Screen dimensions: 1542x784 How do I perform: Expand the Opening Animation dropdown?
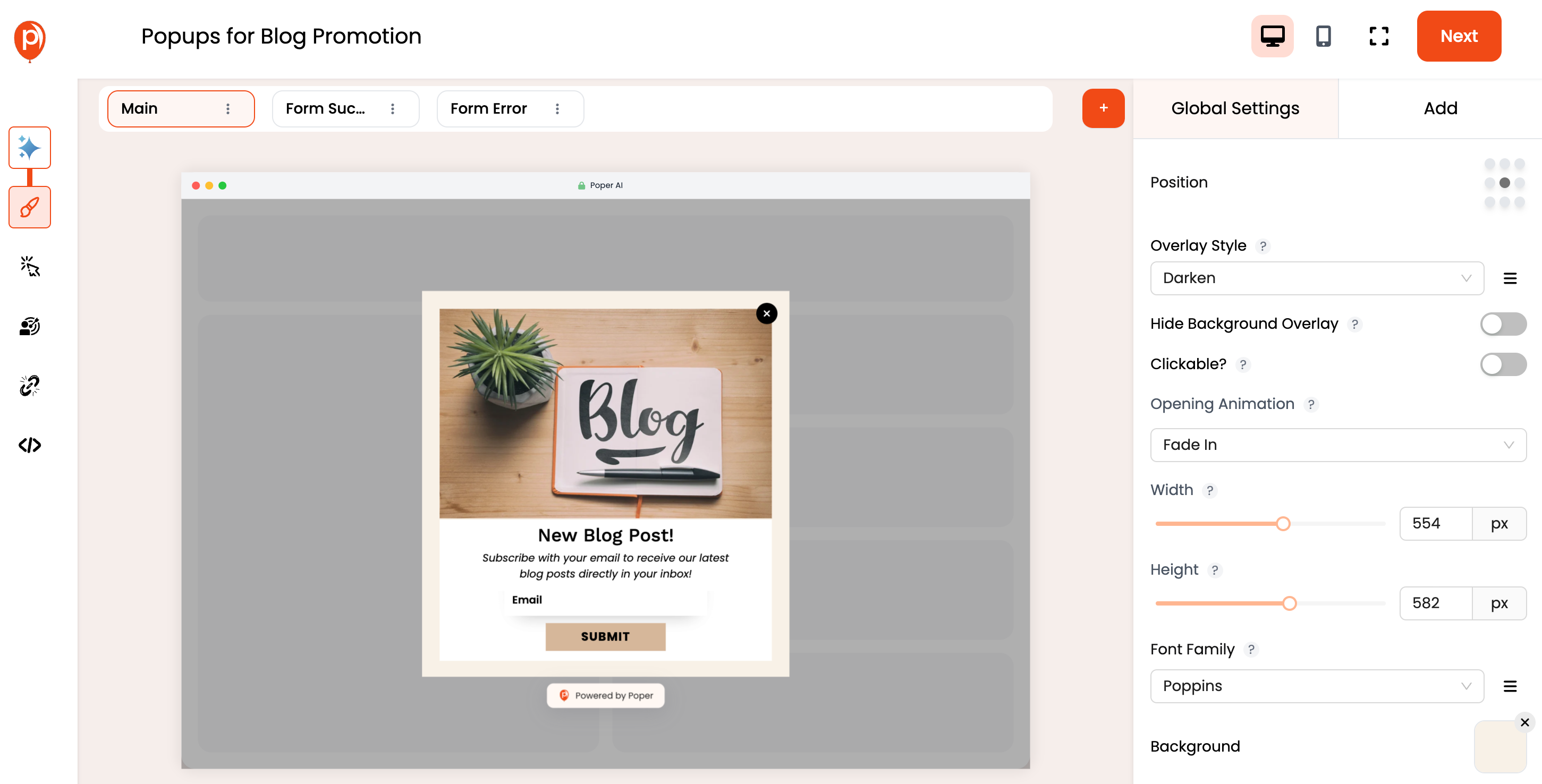(x=1339, y=444)
